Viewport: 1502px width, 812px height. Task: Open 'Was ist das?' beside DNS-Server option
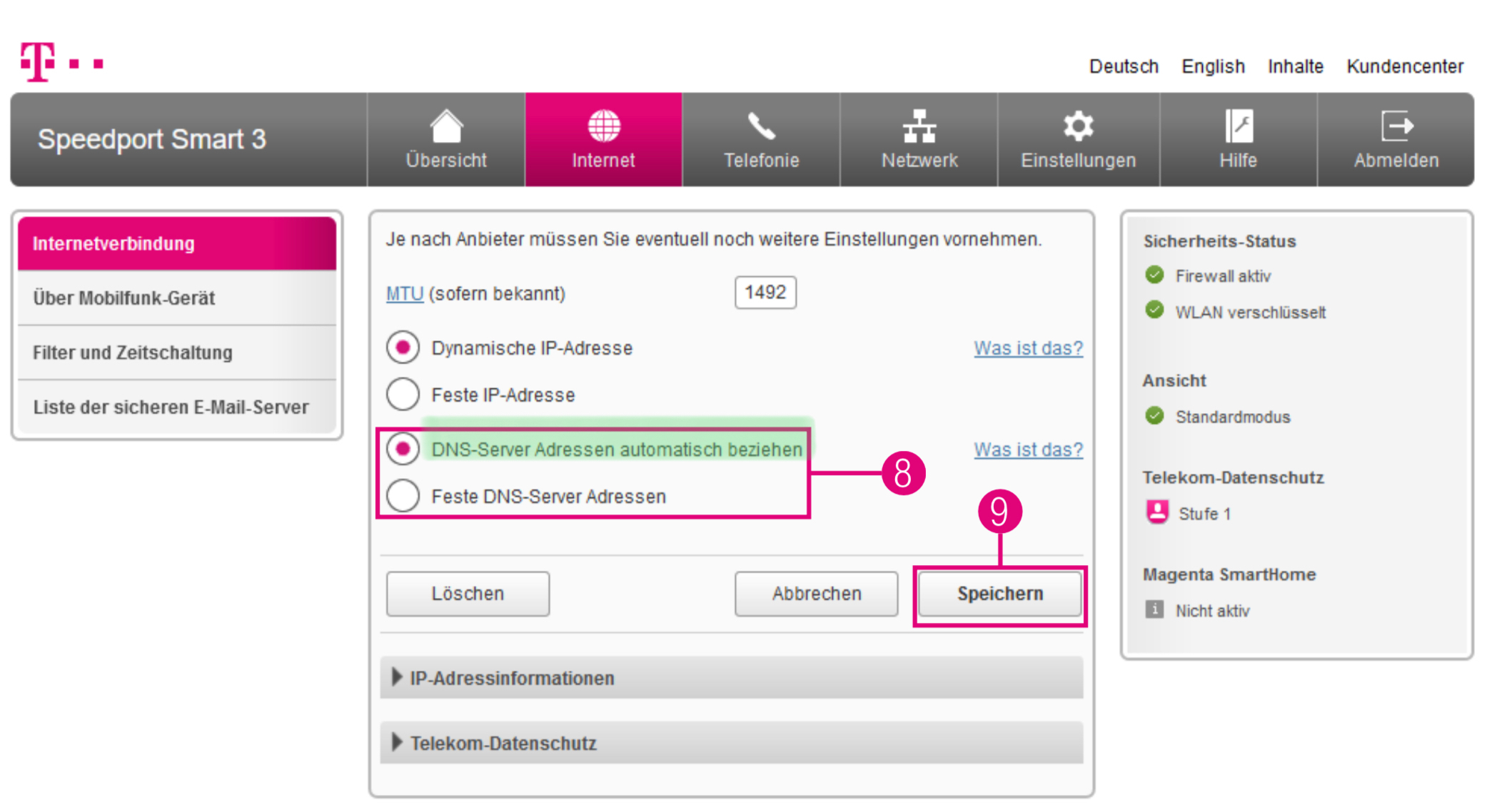1028,450
